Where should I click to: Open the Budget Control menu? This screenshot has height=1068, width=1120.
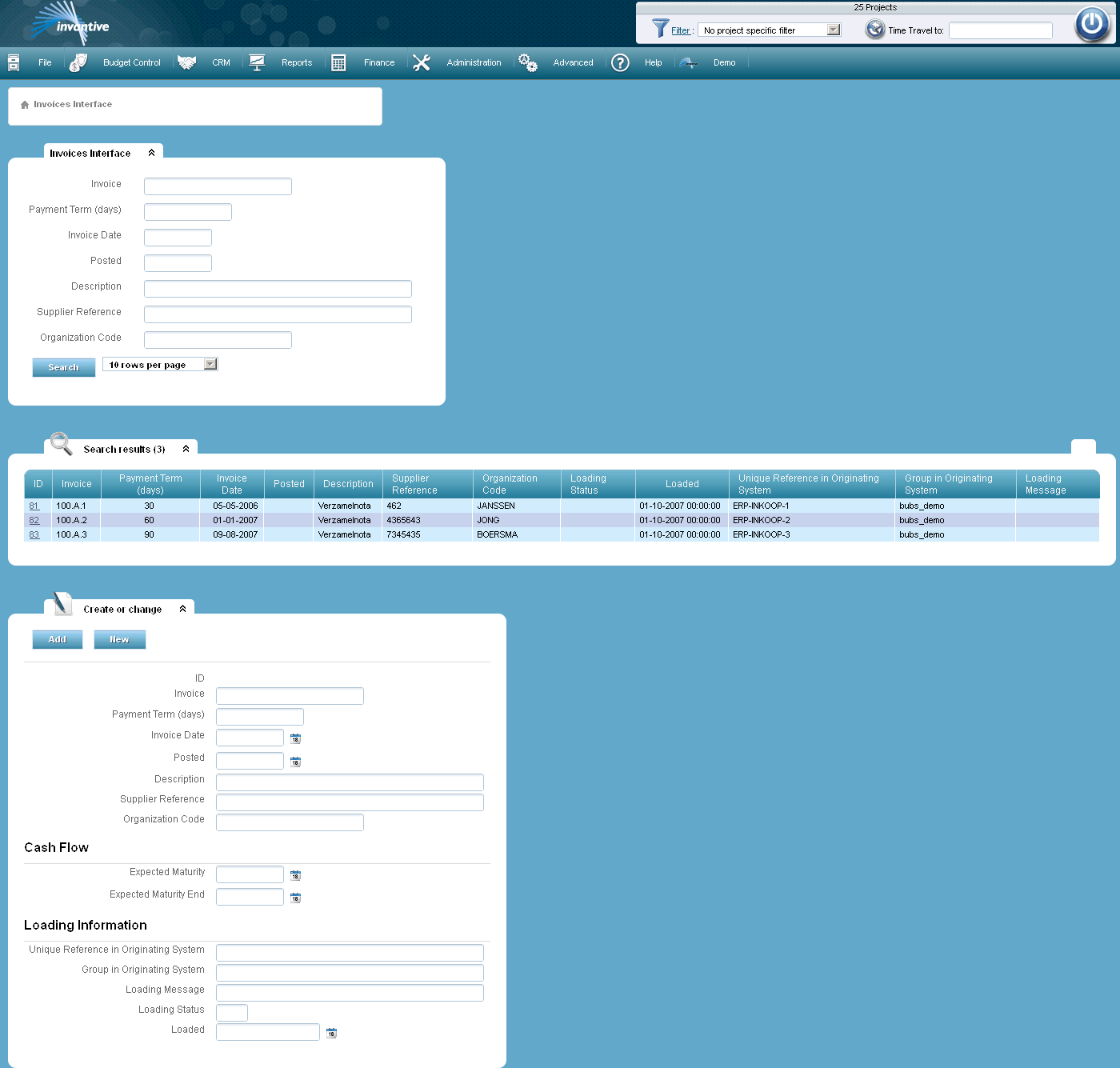click(132, 62)
